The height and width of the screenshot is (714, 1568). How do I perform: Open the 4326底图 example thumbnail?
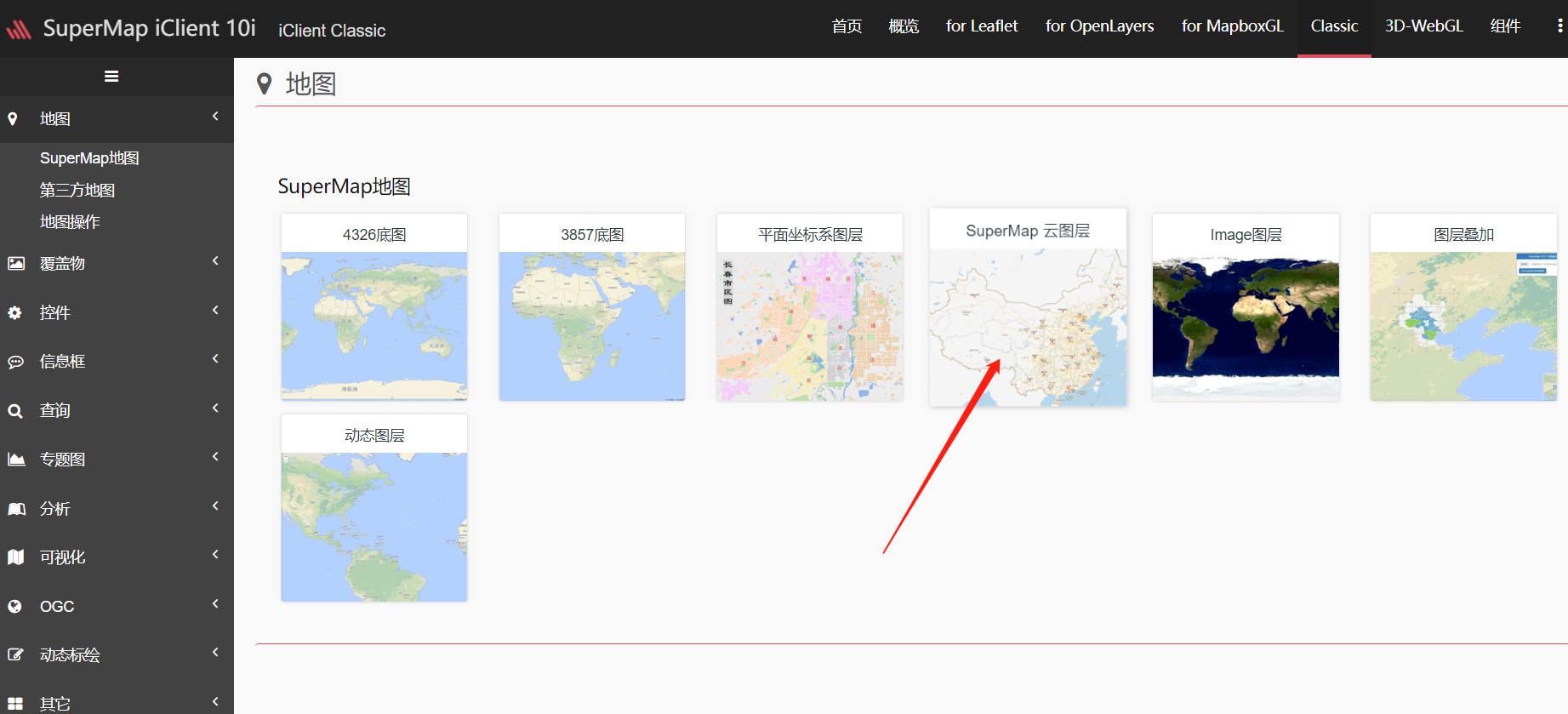[374, 326]
